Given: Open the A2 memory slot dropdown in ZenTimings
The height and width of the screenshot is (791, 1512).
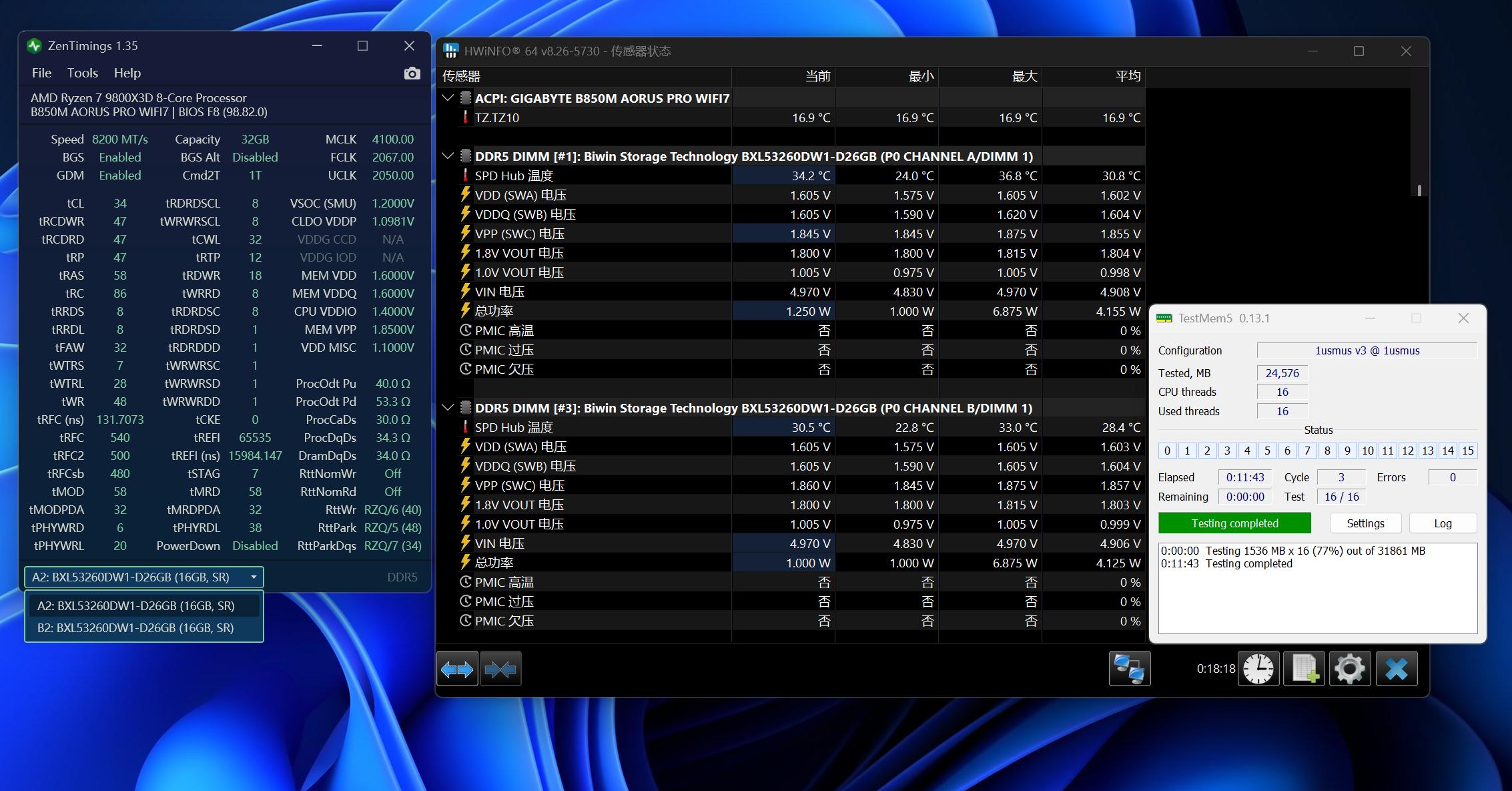Looking at the screenshot, I should coord(254,577).
